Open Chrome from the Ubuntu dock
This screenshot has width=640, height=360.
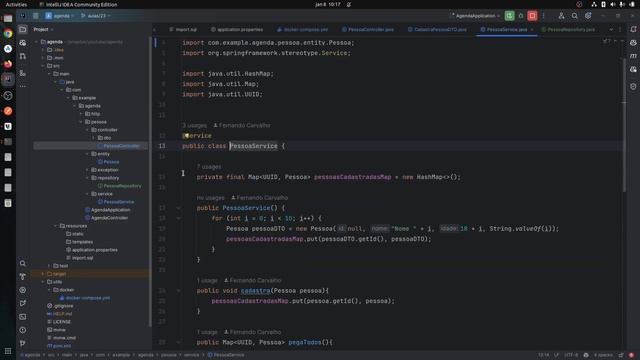8,33
